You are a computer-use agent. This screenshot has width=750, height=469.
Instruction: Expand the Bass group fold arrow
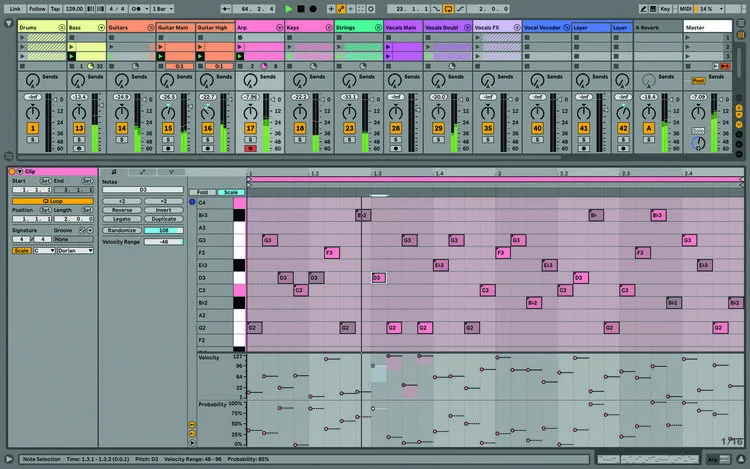[x=101, y=28]
